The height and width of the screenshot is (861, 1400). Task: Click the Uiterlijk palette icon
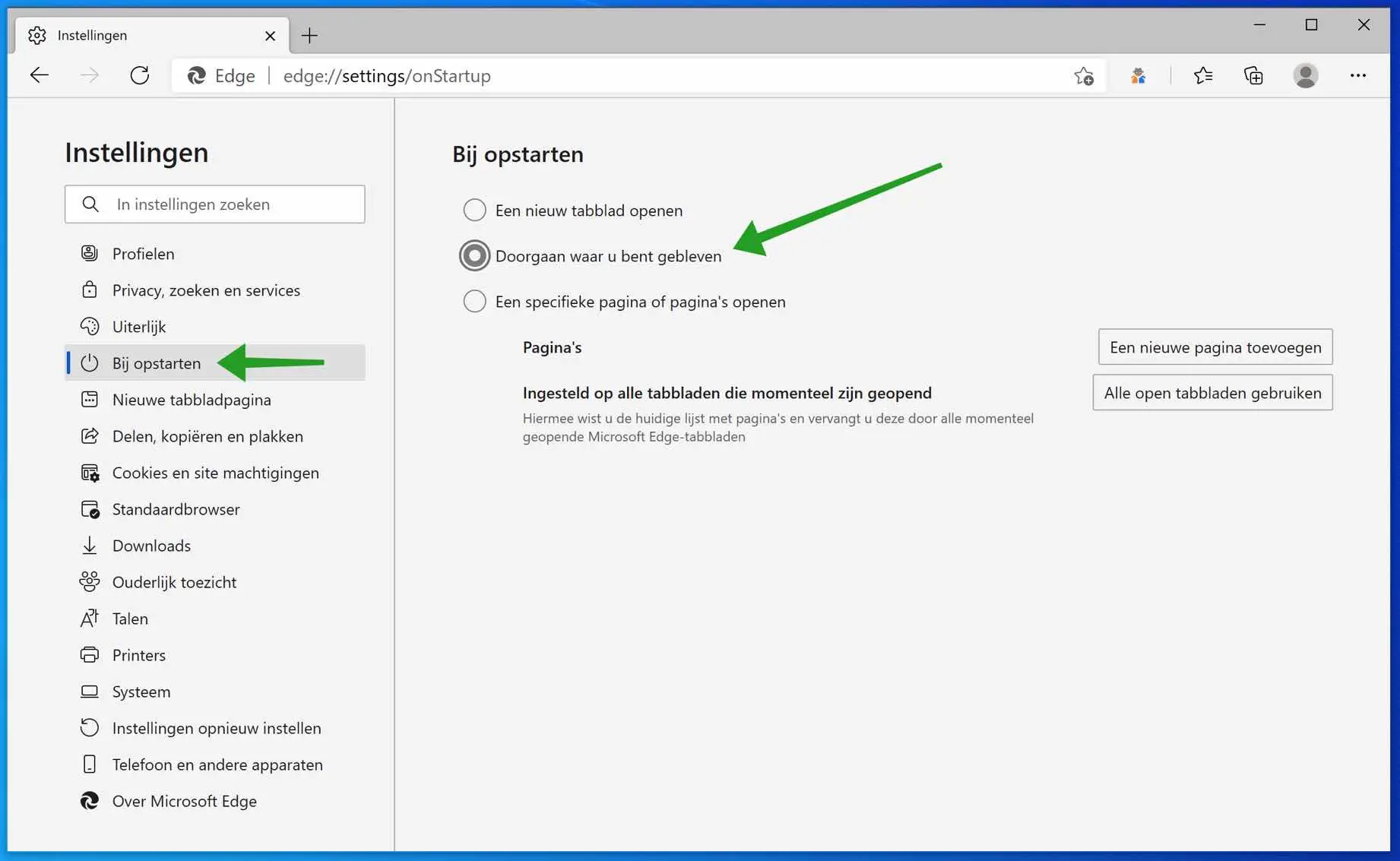(x=90, y=326)
